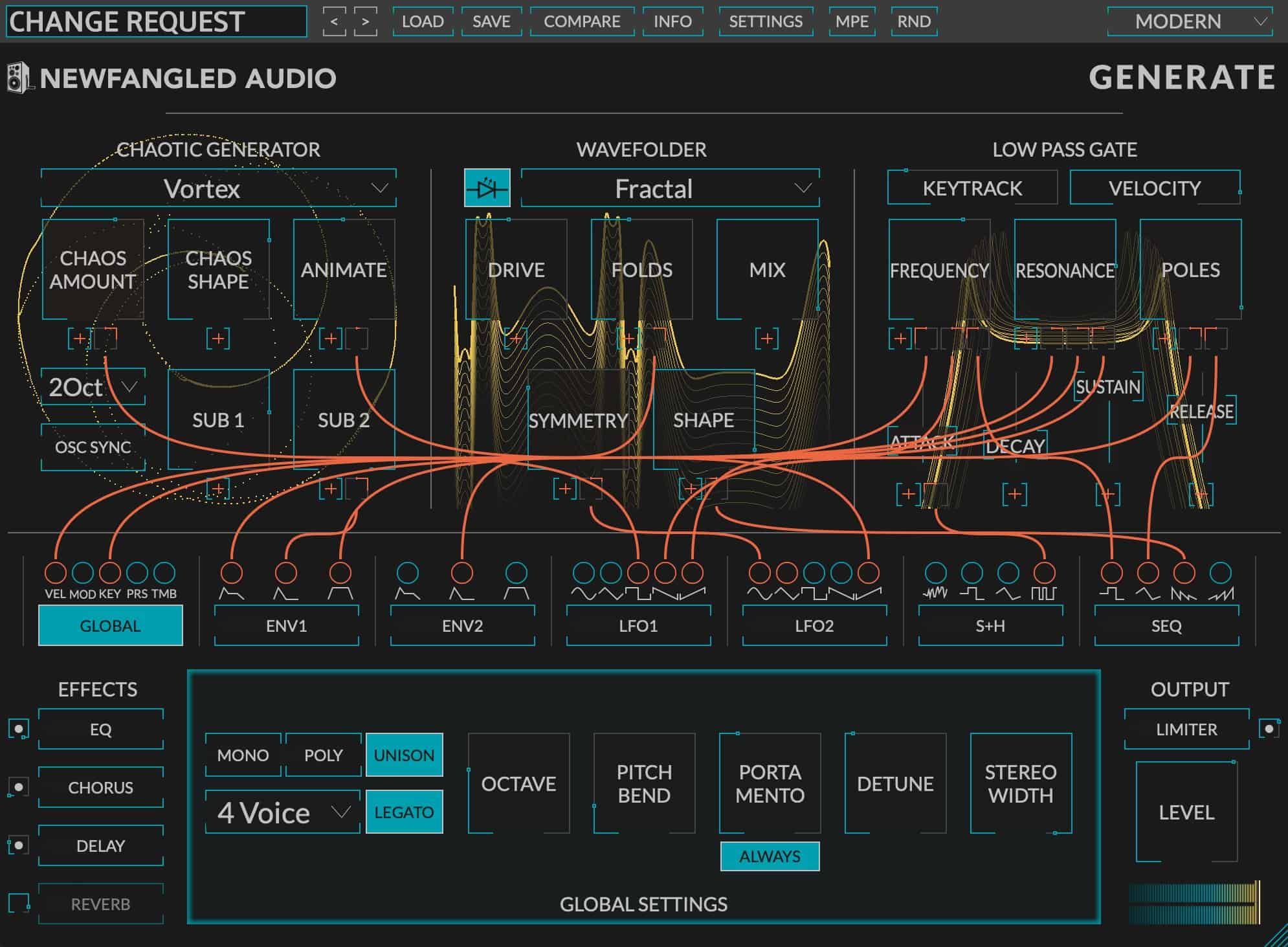Click the ENV2 trapezoid envelope shape icon

(x=516, y=593)
